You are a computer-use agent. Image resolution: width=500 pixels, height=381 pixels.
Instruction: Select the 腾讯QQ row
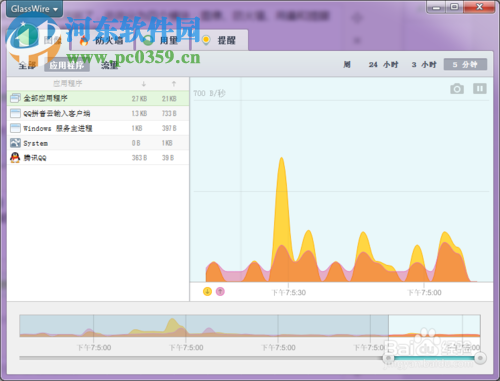(x=98, y=158)
